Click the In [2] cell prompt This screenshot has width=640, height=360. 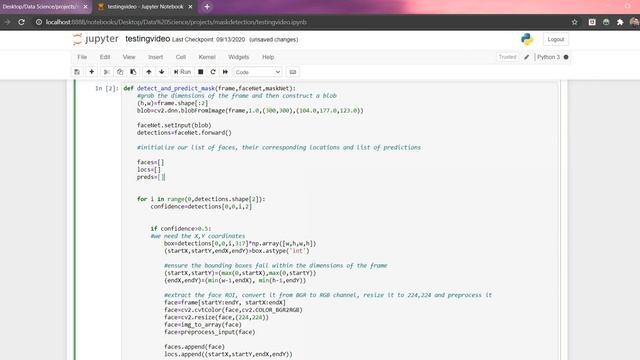(x=107, y=88)
